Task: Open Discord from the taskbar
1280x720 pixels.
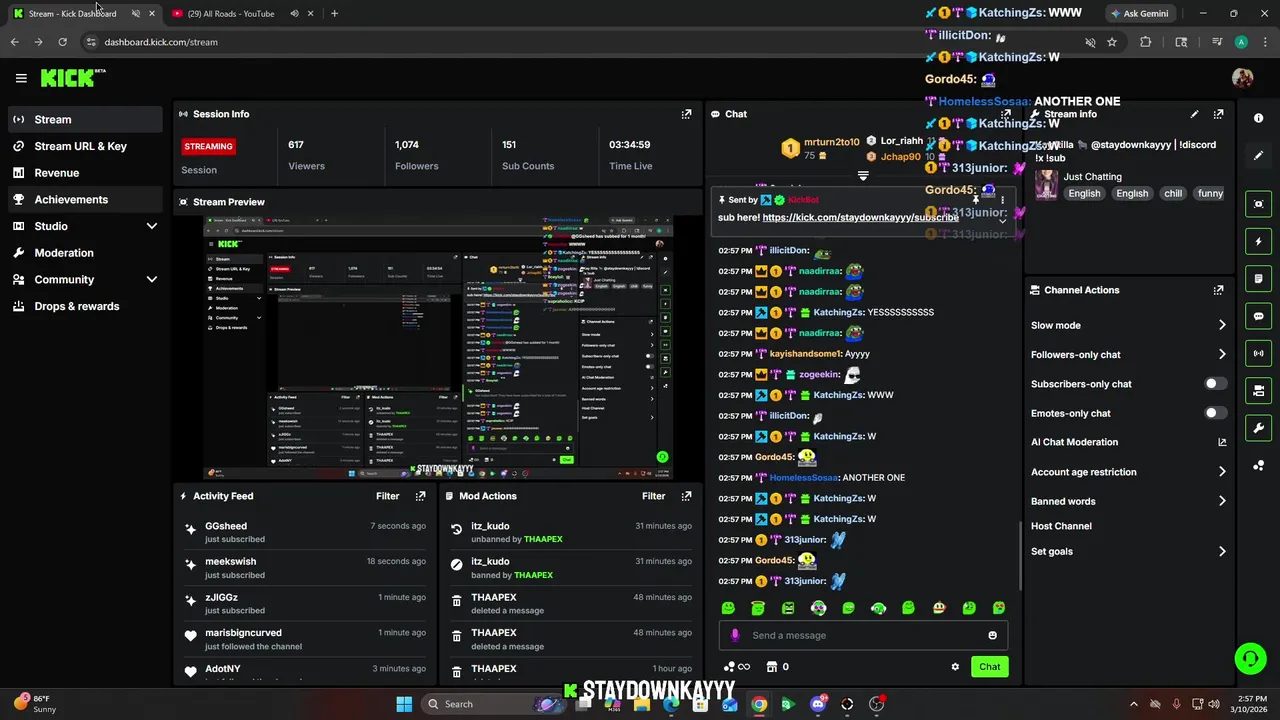Action: click(x=818, y=704)
